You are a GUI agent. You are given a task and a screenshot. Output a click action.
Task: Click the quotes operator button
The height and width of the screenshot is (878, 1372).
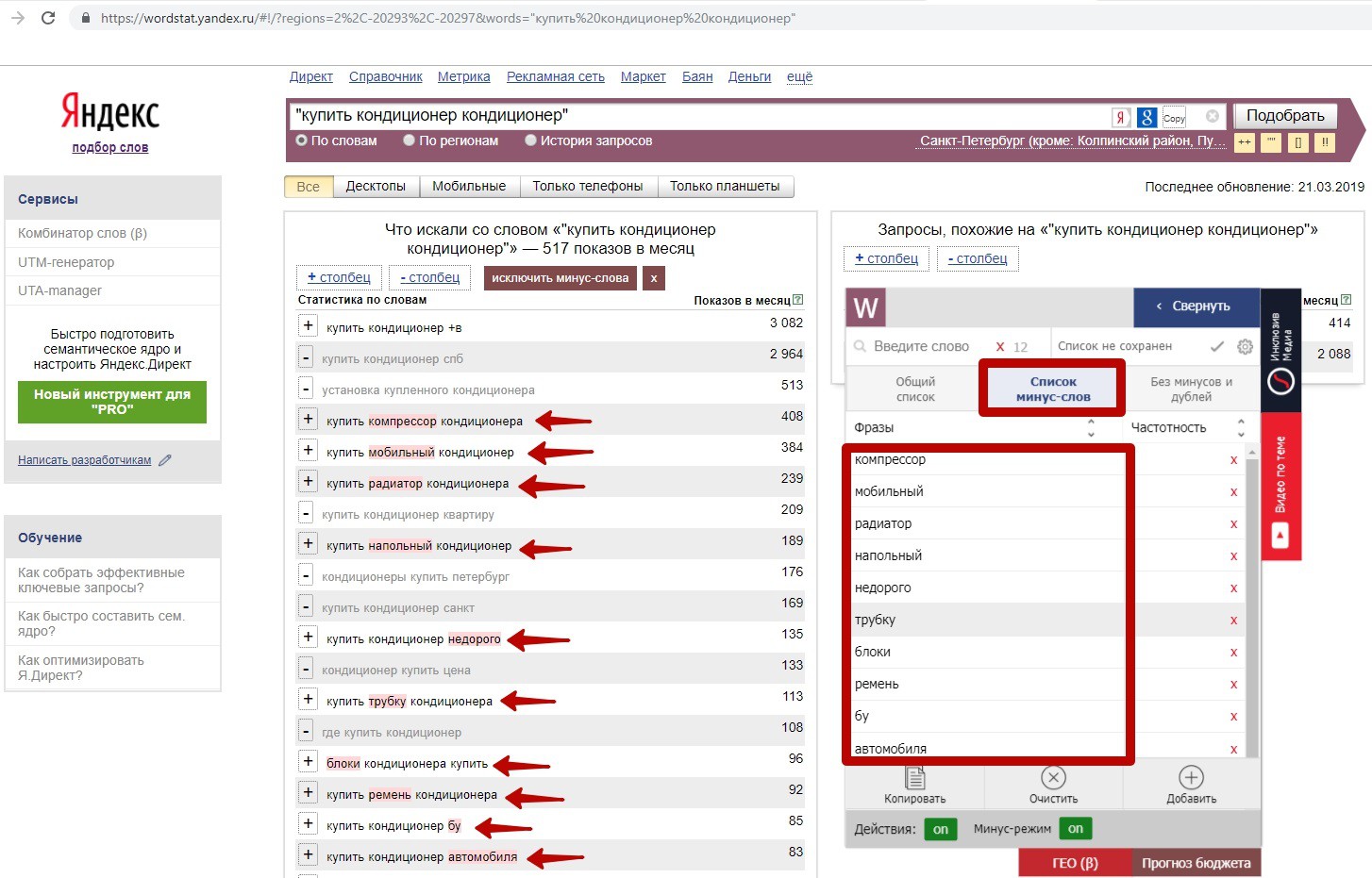coord(1272,142)
